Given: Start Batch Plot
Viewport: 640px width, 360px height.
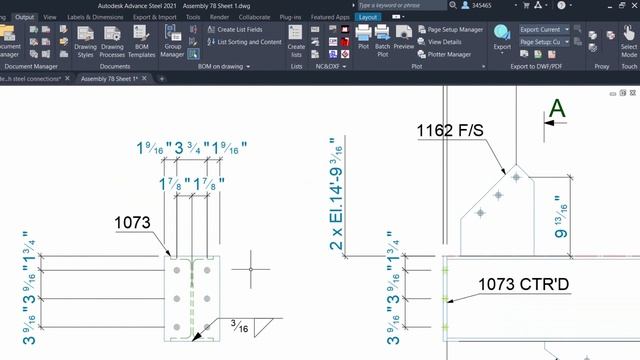Looking at the screenshot, I should [382, 40].
